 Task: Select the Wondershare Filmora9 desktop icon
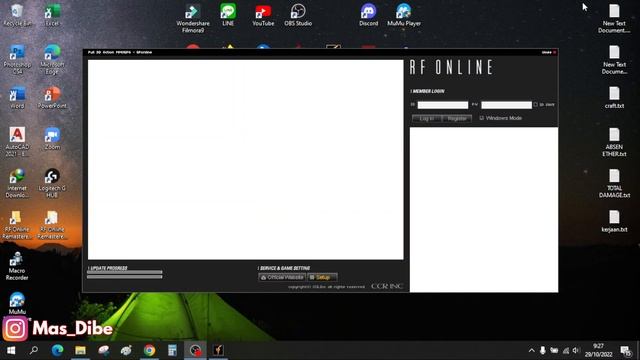click(193, 18)
